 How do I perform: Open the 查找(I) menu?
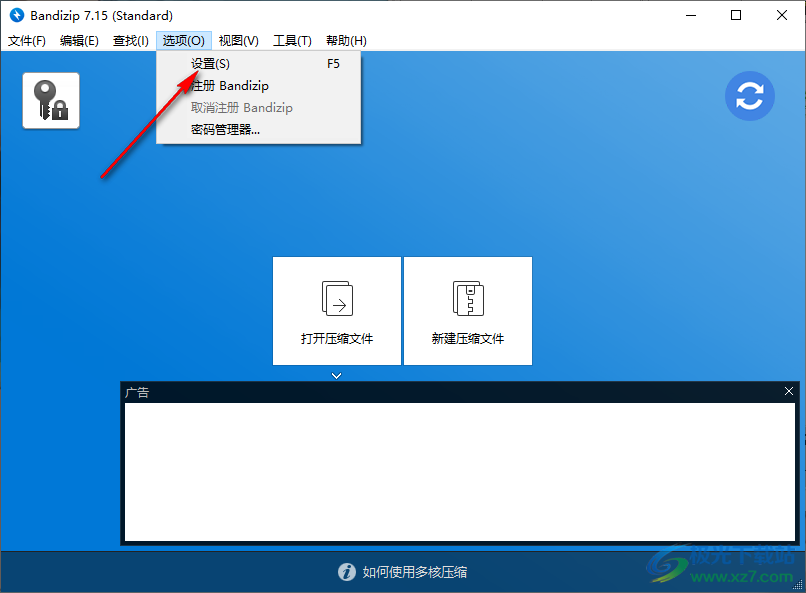pos(131,41)
